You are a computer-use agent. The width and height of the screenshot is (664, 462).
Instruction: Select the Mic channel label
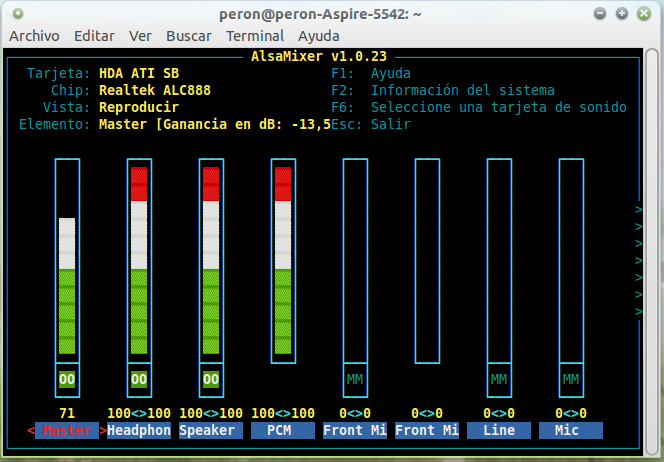pyautogui.click(x=571, y=430)
